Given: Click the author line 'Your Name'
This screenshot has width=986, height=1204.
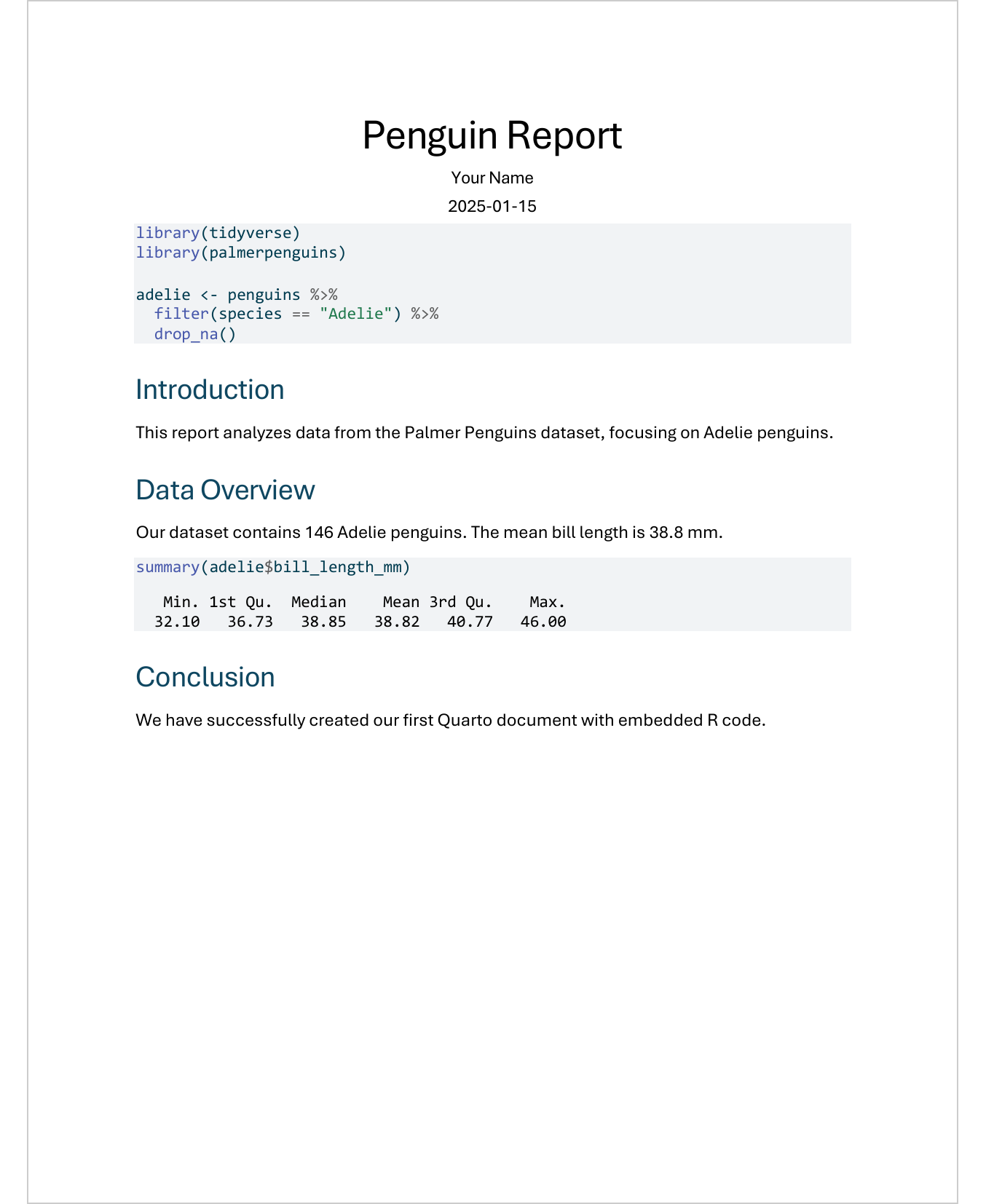Looking at the screenshot, I should [x=492, y=178].
